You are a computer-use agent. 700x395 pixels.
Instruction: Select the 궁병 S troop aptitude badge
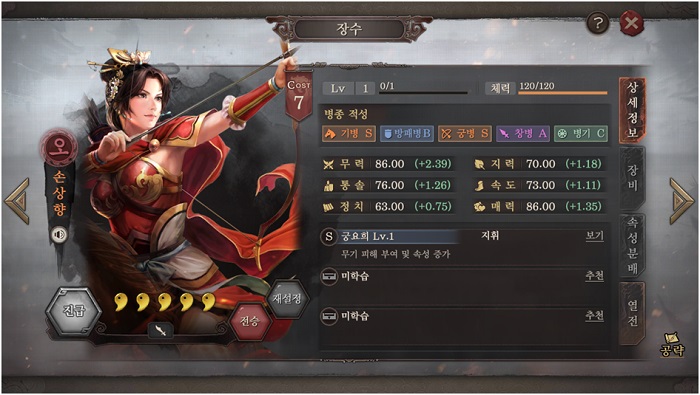[465, 133]
